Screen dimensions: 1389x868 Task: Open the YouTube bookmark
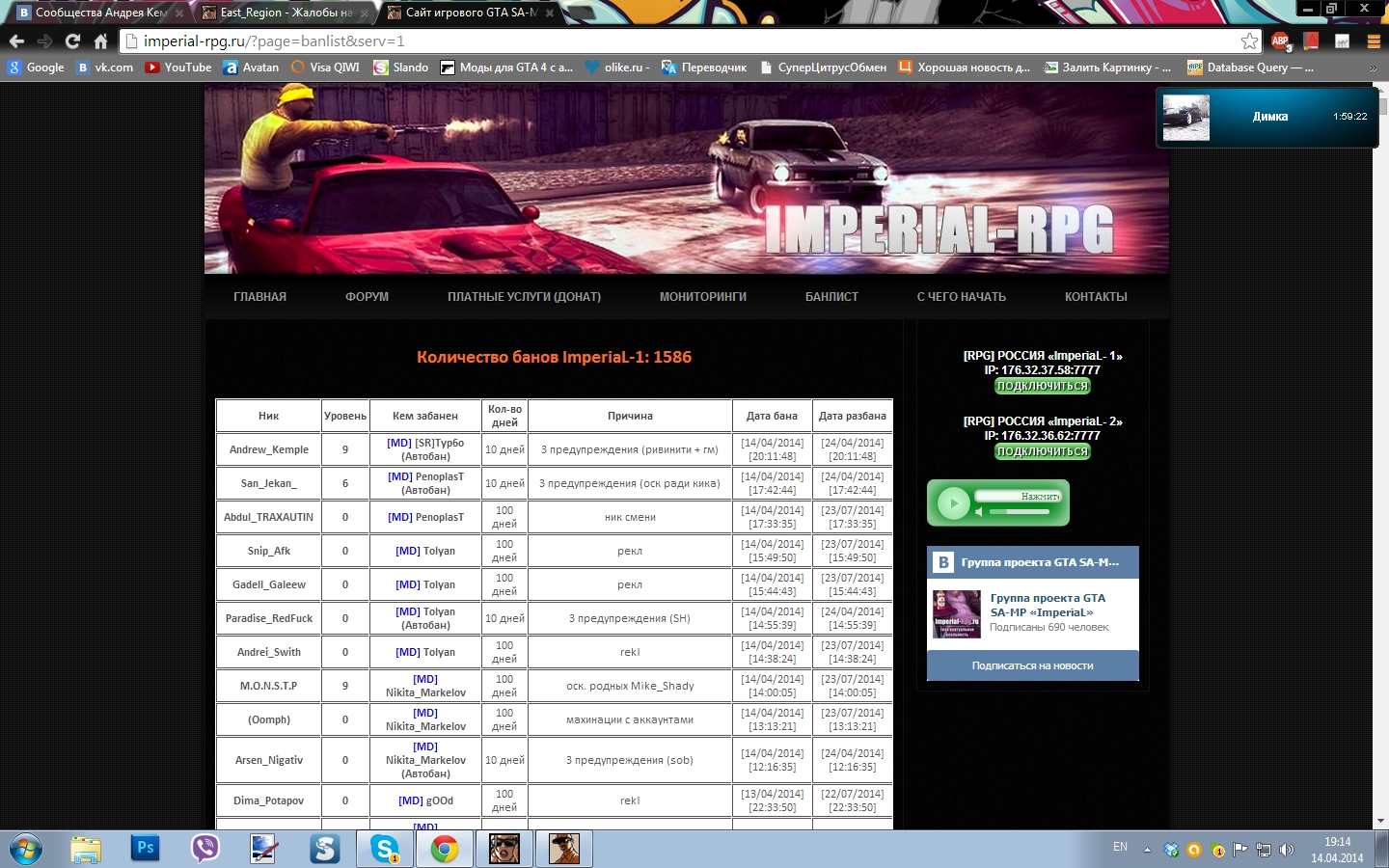tap(177, 68)
